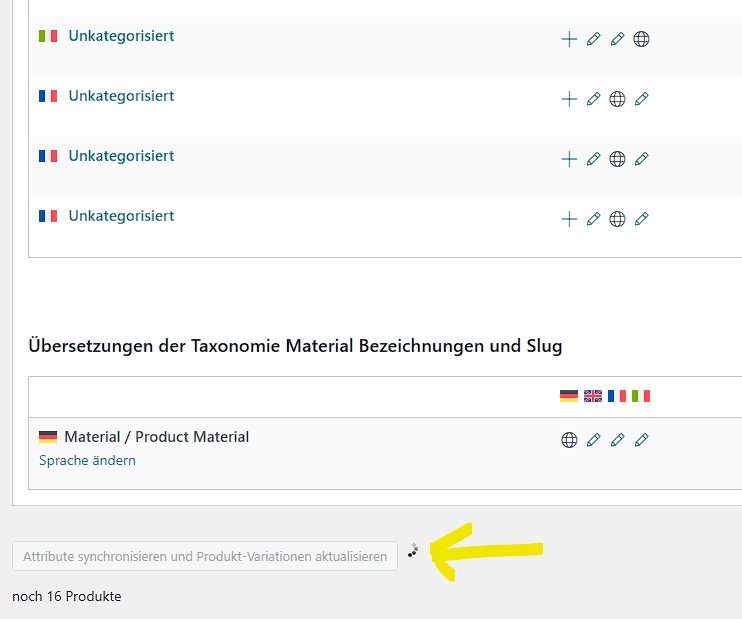
Task: Open Sprache ändern link
Action: pos(87,460)
